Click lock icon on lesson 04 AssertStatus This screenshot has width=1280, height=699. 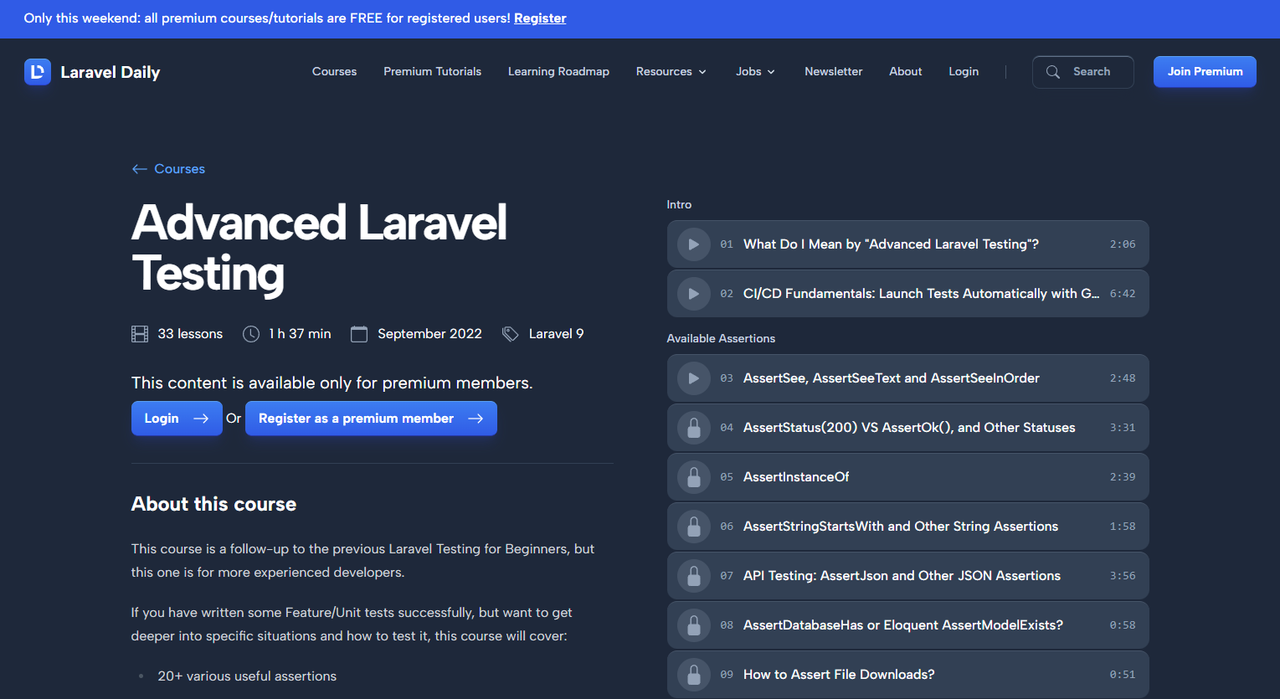click(693, 428)
